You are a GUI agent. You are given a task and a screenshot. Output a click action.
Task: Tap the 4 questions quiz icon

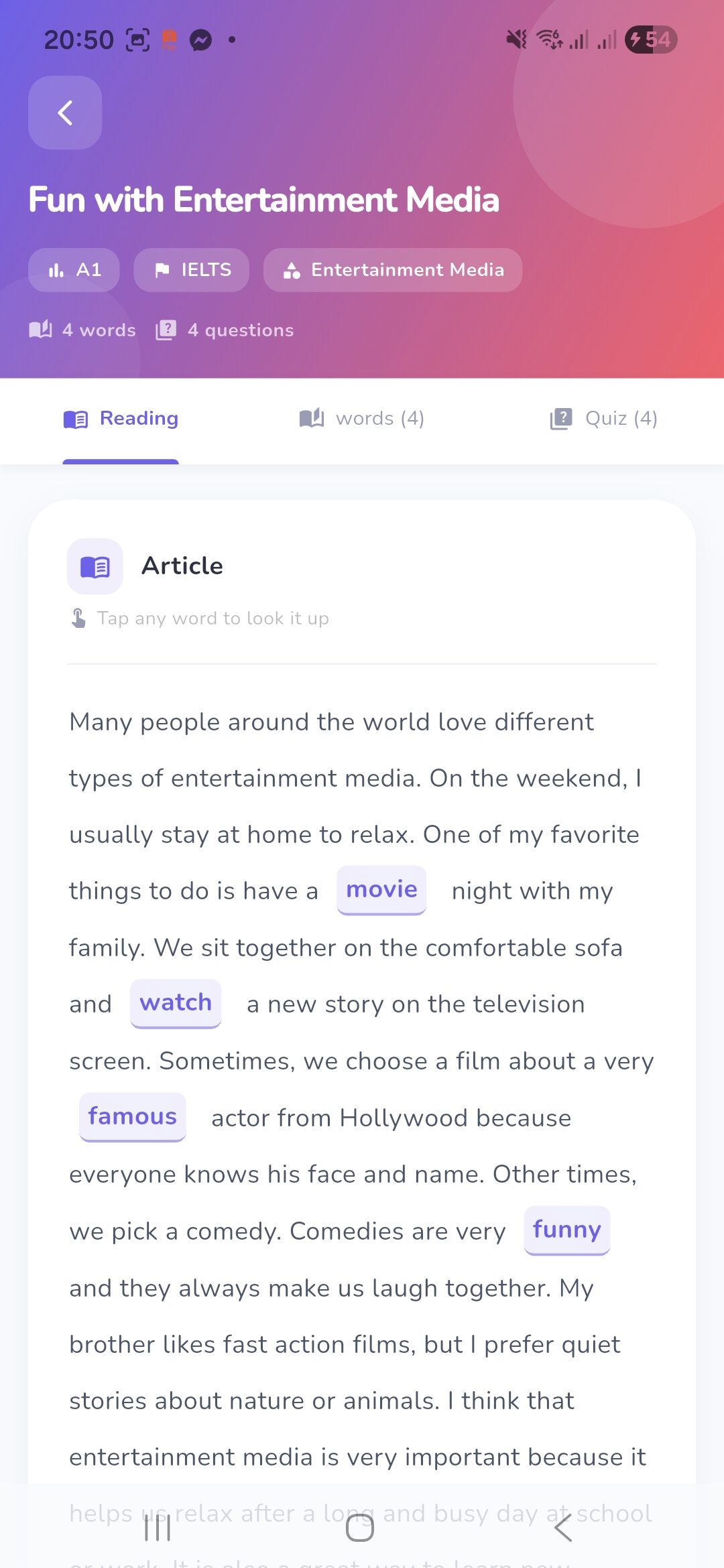[x=166, y=330]
